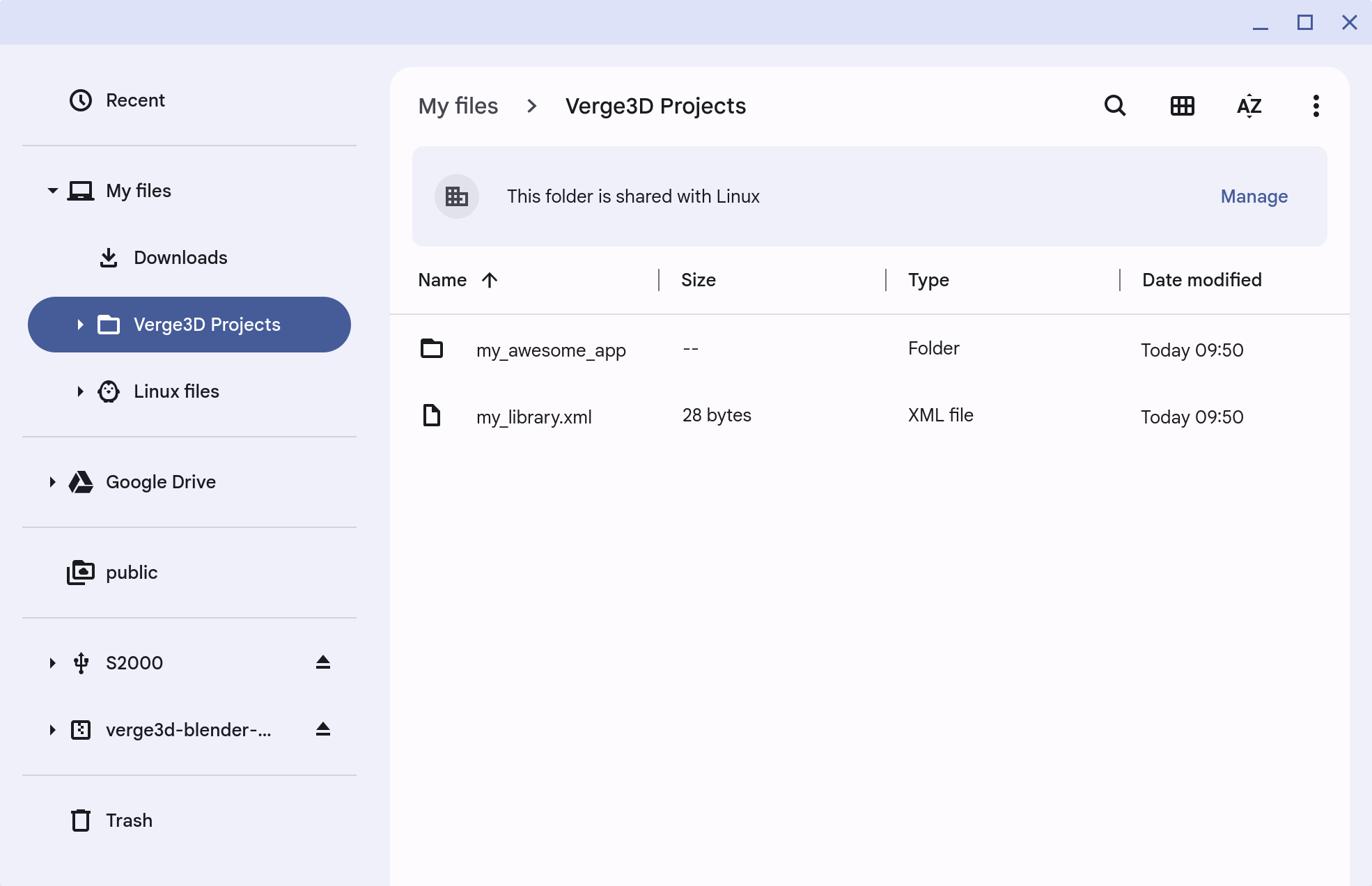Viewport: 1372px width, 886px height.
Task: Open the AZ sort options
Action: 1249,106
